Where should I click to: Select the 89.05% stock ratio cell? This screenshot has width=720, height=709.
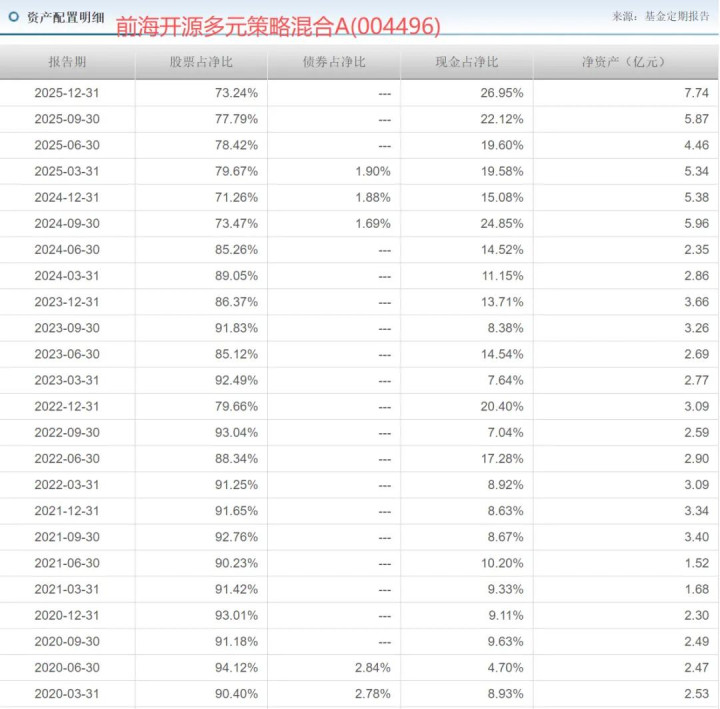[x=236, y=276]
